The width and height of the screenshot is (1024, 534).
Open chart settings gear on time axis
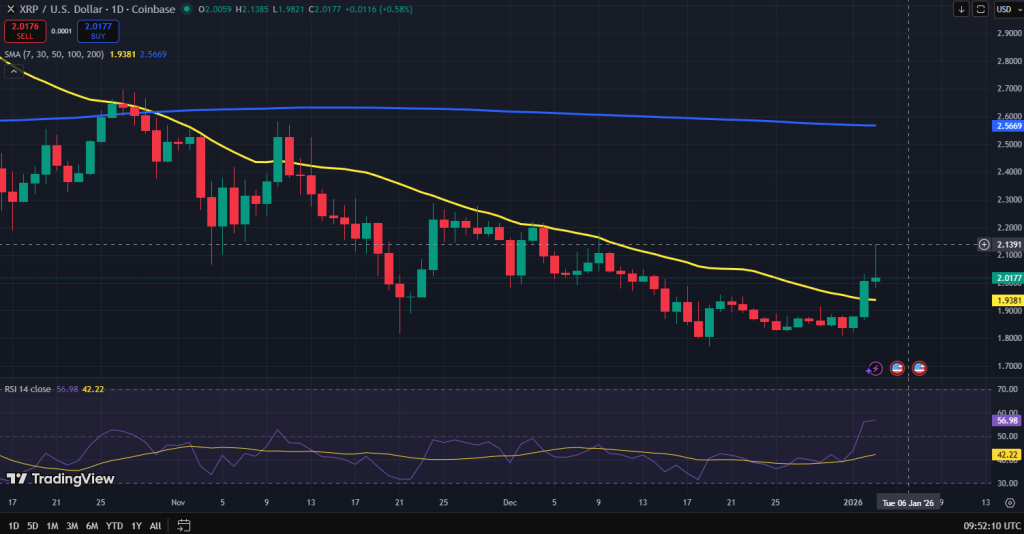click(x=1010, y=503)
